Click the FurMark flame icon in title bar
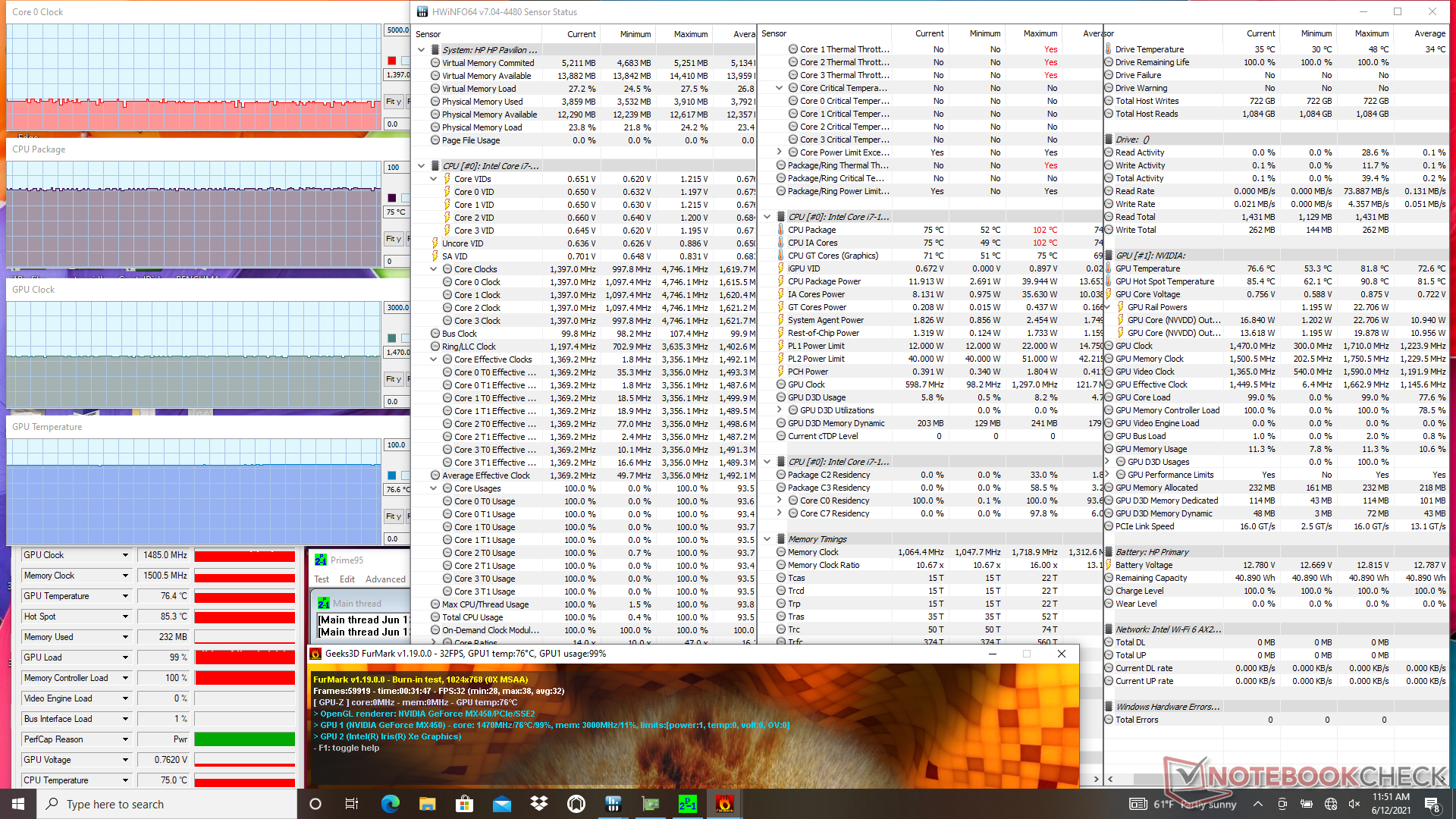The height and width of the screenshot is (819, 1456). [x=316, y=654]
